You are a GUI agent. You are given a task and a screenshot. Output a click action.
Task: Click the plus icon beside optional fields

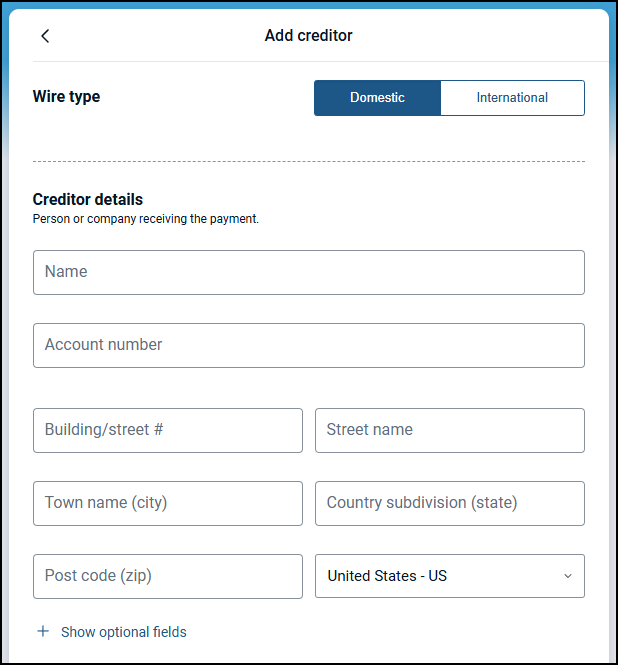coord(43,632)
